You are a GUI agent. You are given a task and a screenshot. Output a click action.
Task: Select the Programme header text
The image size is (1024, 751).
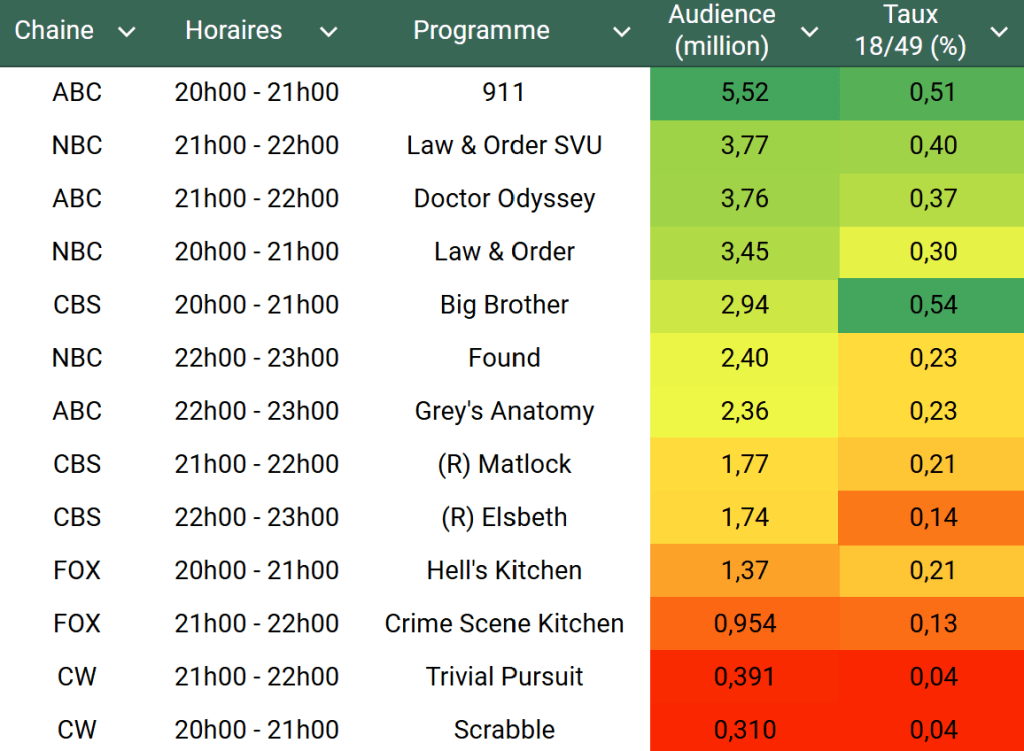[481, 30]
